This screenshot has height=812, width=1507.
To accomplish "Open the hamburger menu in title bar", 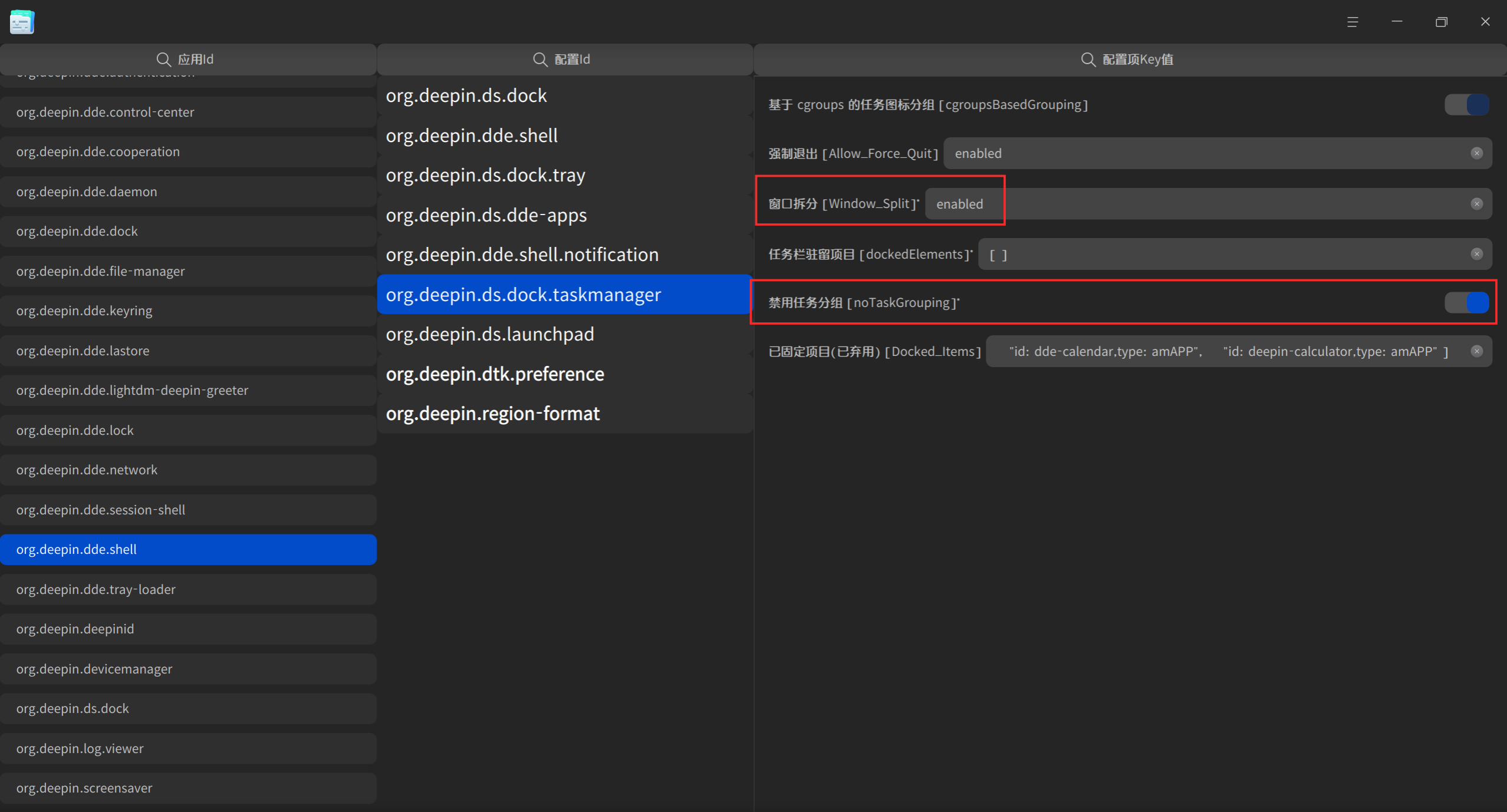I will pyautogui.click(x=1353, y=22).
